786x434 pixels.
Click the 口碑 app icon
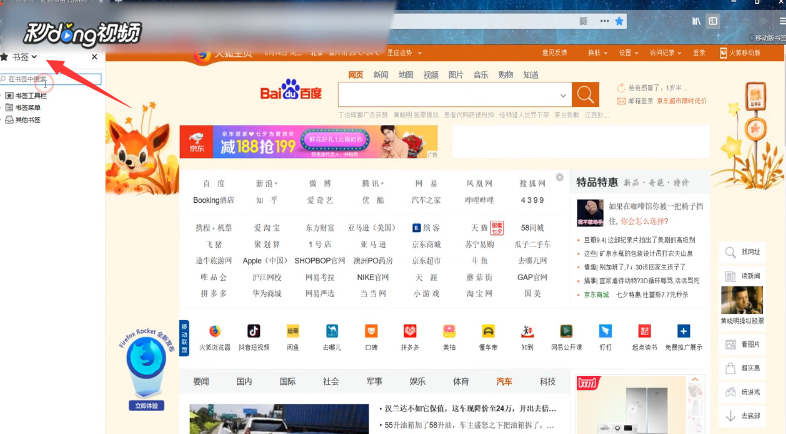(371, 331)
